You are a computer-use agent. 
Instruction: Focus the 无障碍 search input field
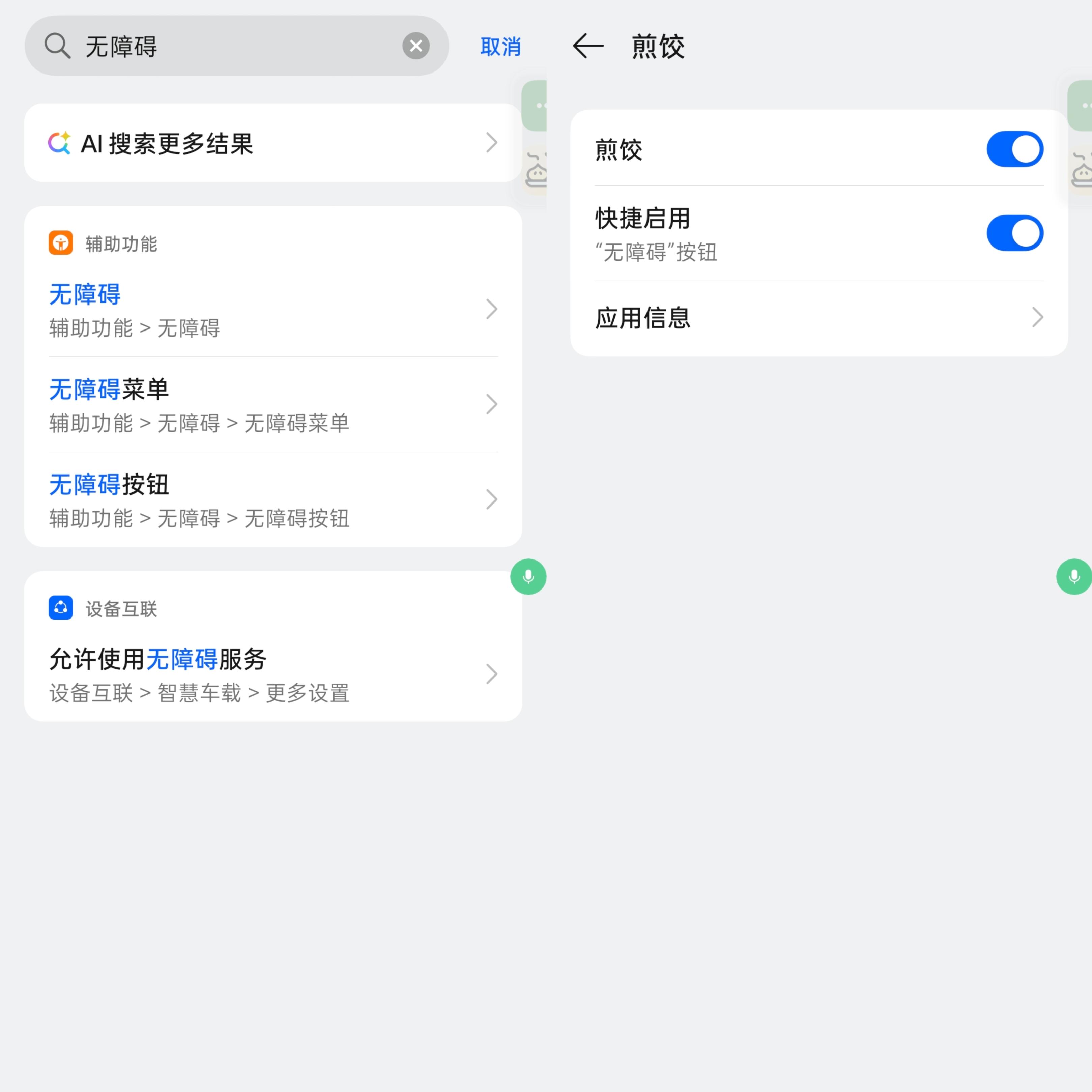coord(236,46)
